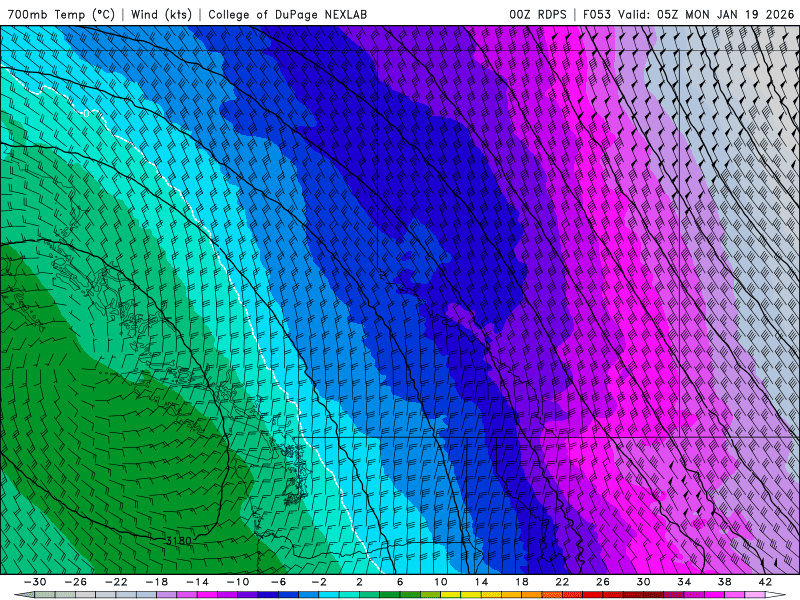Click the "26" colorbar tick label
The height and width of the screenshot is (600, 800).
click(603, 582)
